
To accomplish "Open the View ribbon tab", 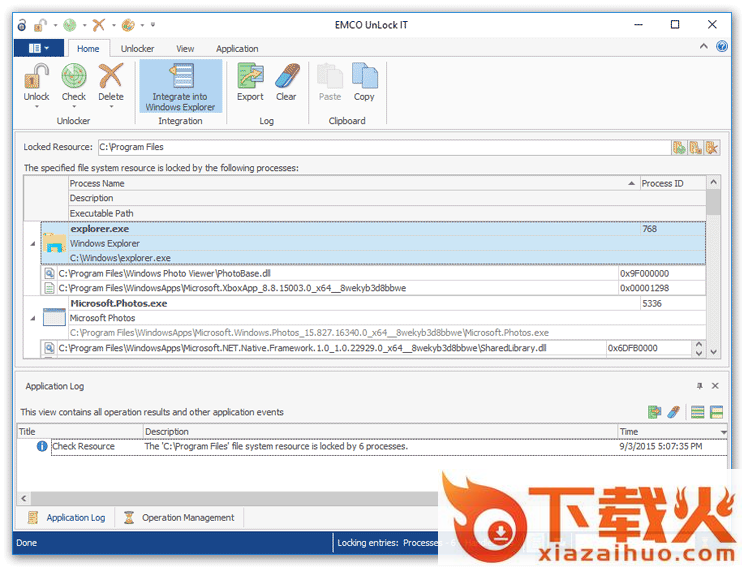I will click(185, 48).
